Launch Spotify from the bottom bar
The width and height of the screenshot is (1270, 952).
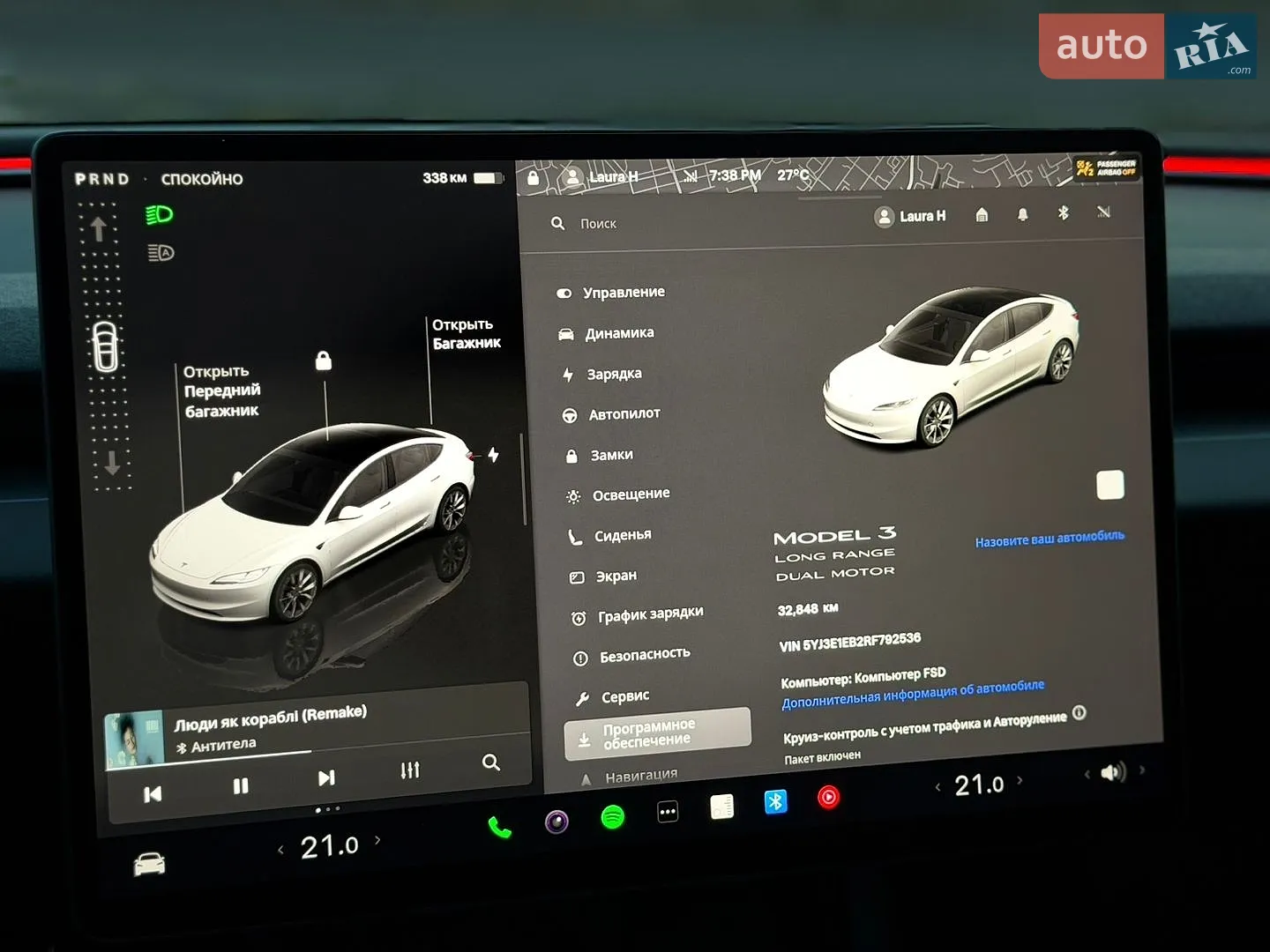pyautogui.click(x=613, y=817)
